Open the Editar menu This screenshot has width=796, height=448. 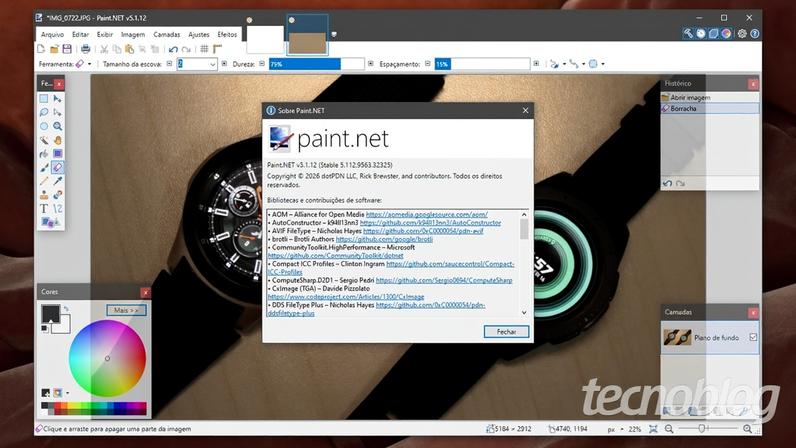coord(80,35)
